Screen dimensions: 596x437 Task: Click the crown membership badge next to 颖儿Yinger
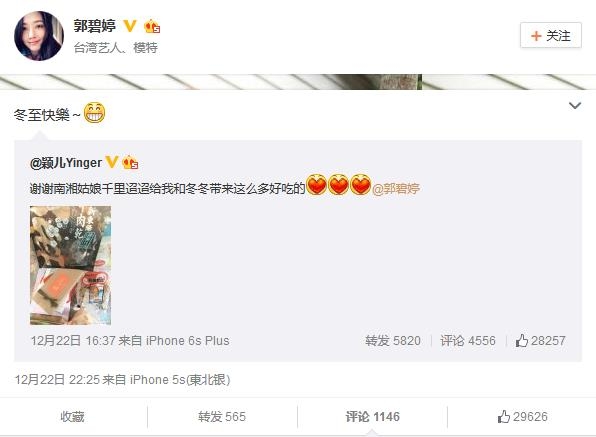[130, 163]
